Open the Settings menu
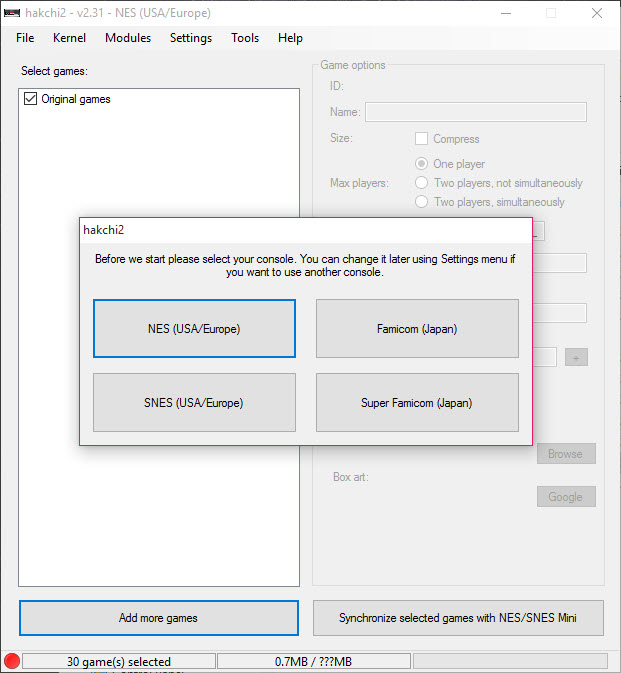 (191, 38)
